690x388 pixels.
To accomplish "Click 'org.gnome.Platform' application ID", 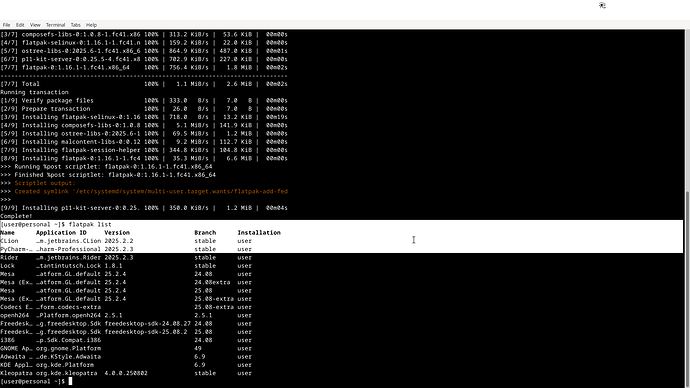I will (x=68, y=348).
